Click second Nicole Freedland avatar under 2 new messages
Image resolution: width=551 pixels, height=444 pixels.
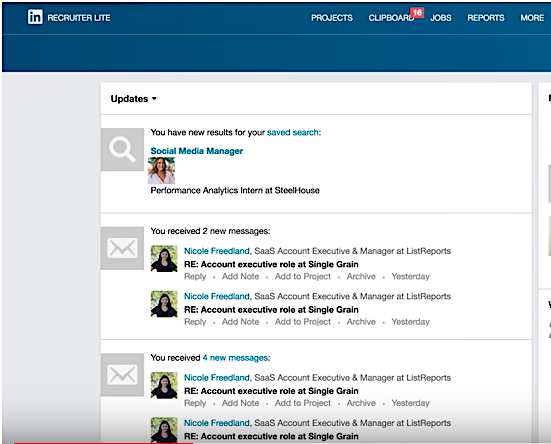(x=164, y=304)
